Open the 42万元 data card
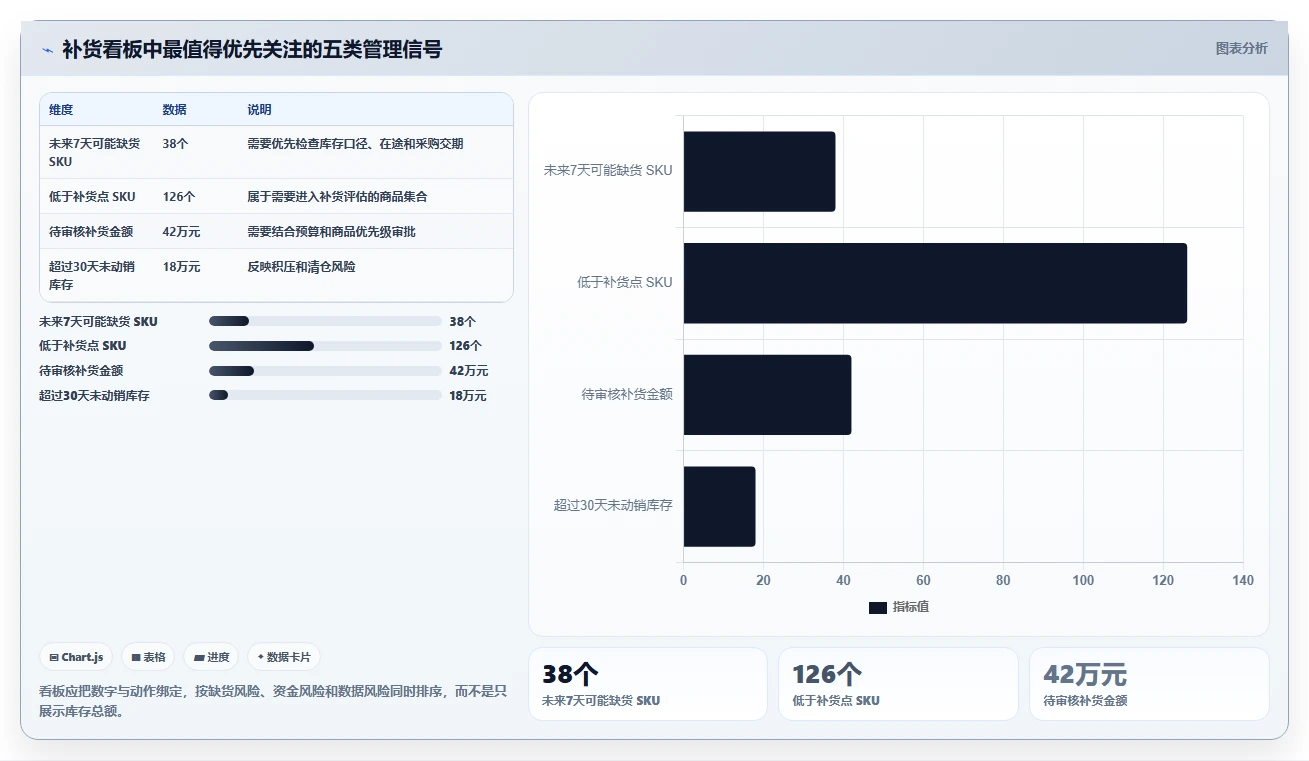The image size is (1309, 761). tap(1149, 684)
